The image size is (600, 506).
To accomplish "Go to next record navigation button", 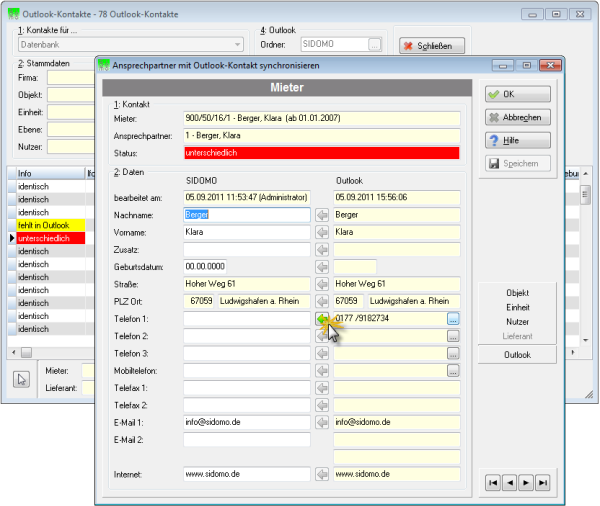I will [526, 483].
